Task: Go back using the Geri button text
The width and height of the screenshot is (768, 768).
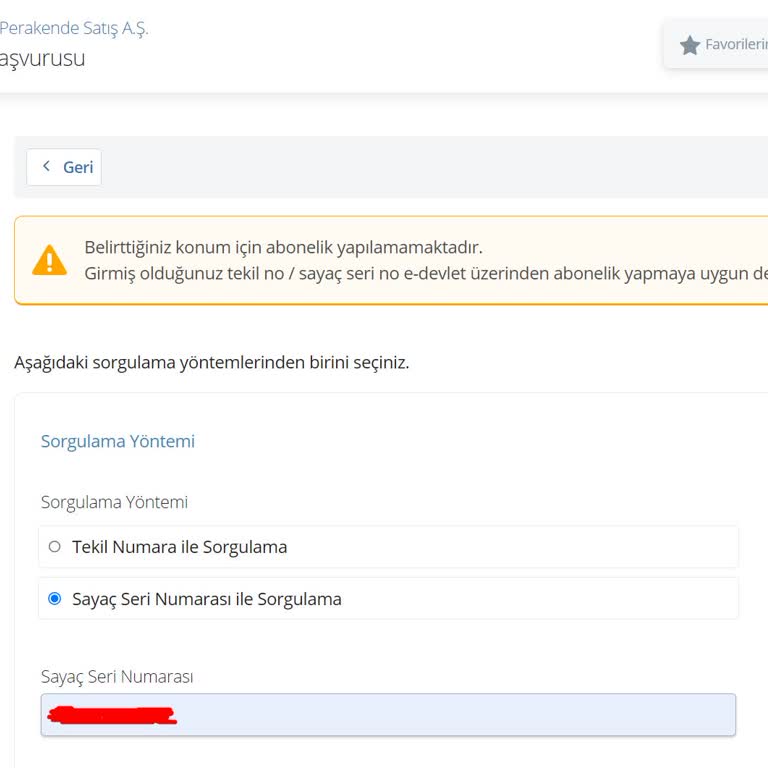Action: coord(78,167)
